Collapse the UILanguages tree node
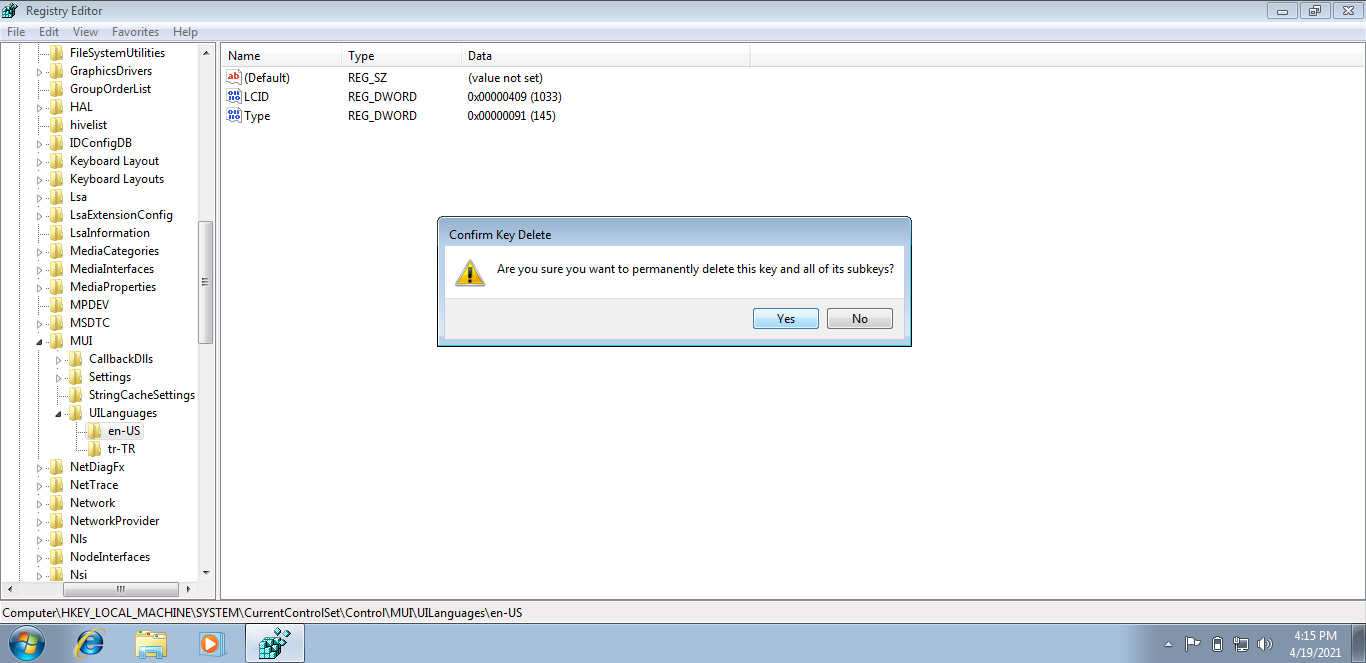This screenshot has width=1366, height=663. tap(59, 413)
